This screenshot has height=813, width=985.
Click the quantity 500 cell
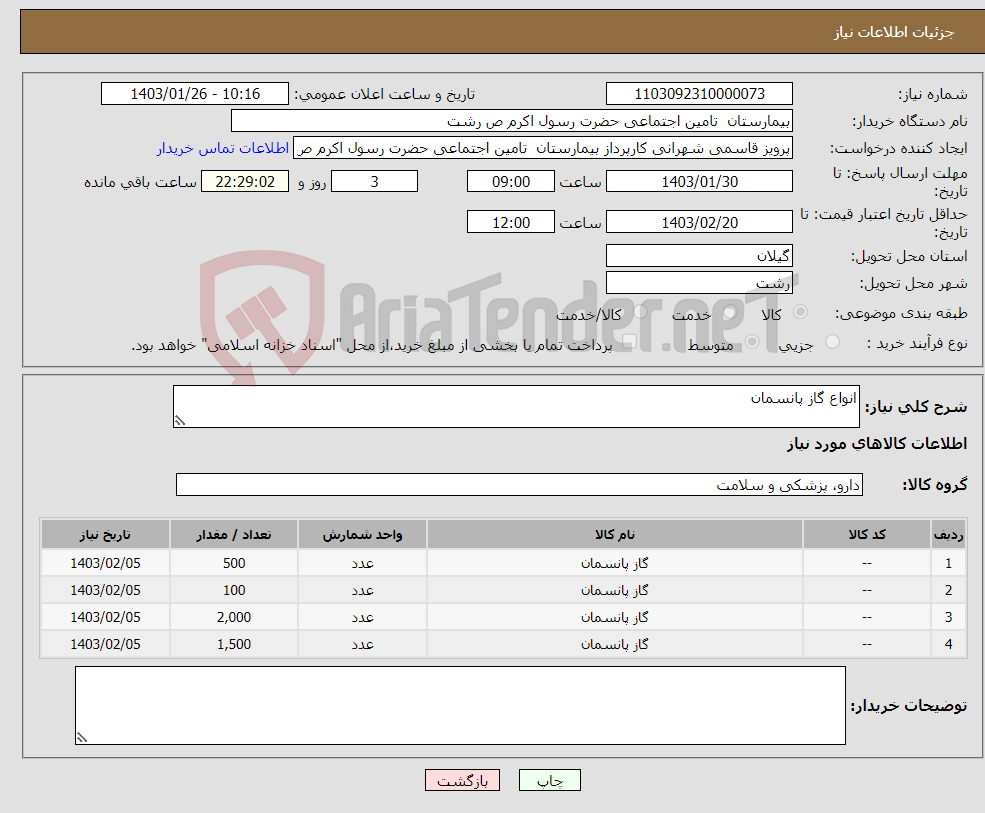pyautogui.click(x=234, y=563)
